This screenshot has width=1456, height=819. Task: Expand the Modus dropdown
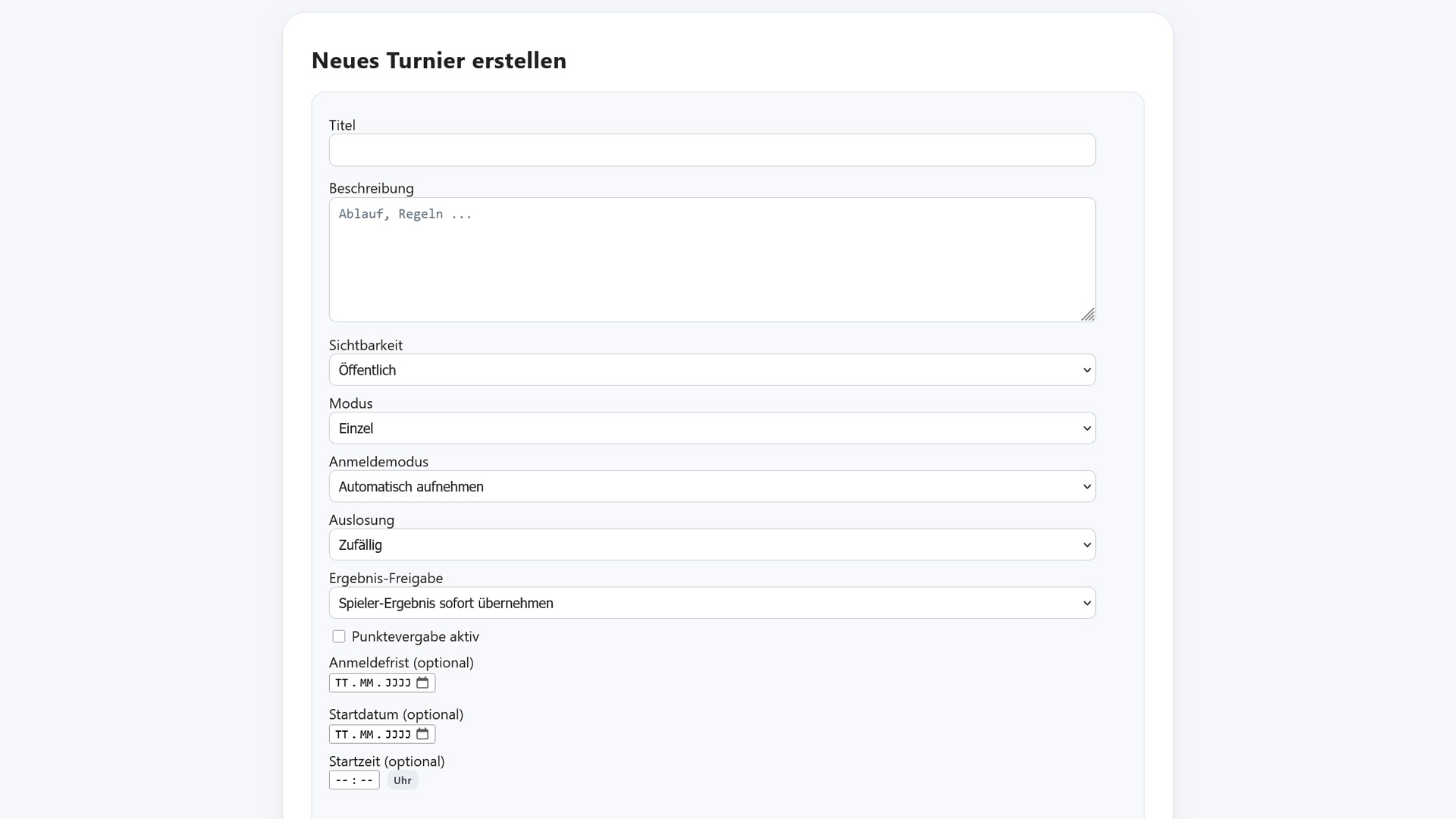click(x=712, y=428)
